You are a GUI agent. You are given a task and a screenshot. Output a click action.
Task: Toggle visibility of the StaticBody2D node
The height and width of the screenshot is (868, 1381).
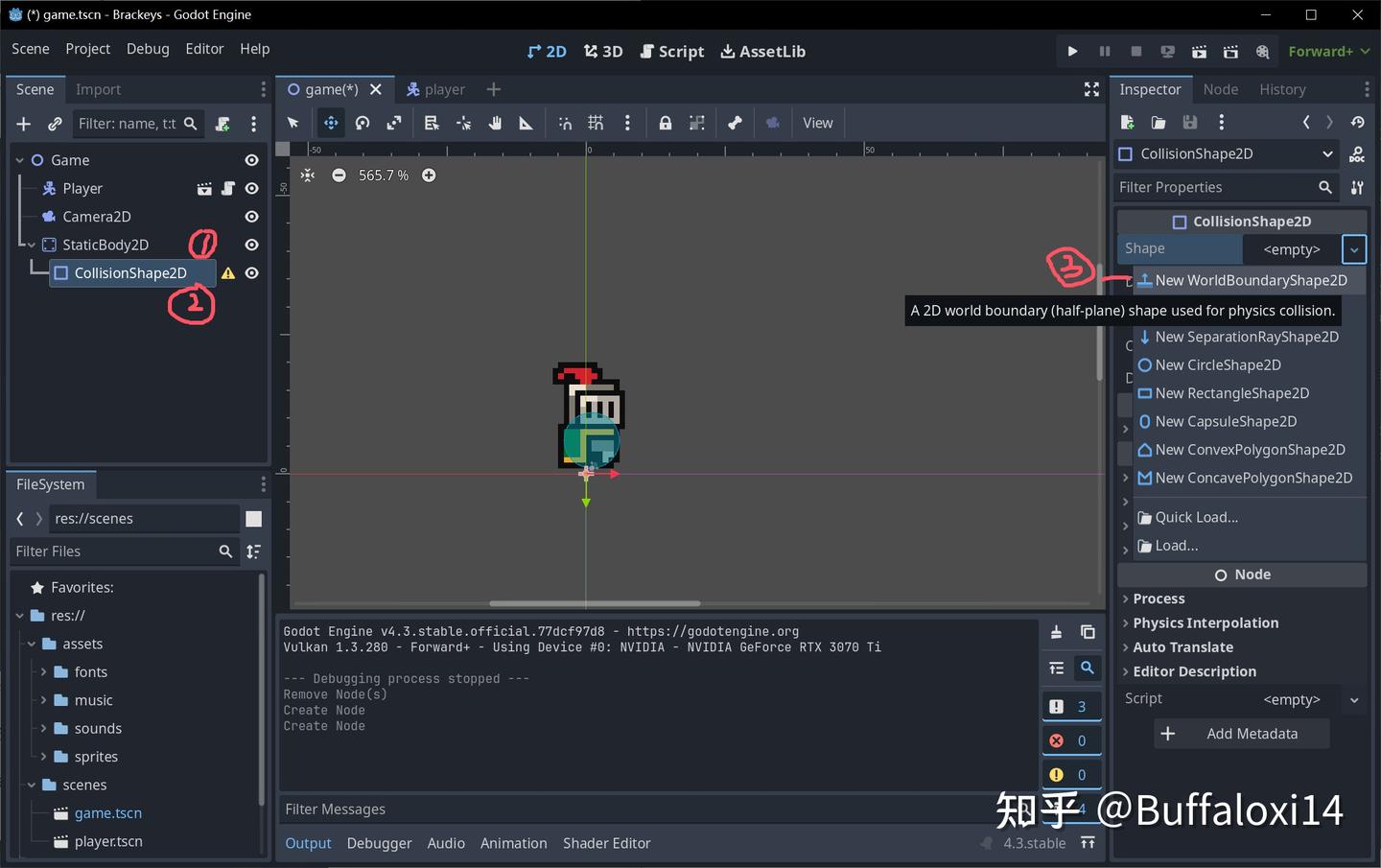coord(250,245)
